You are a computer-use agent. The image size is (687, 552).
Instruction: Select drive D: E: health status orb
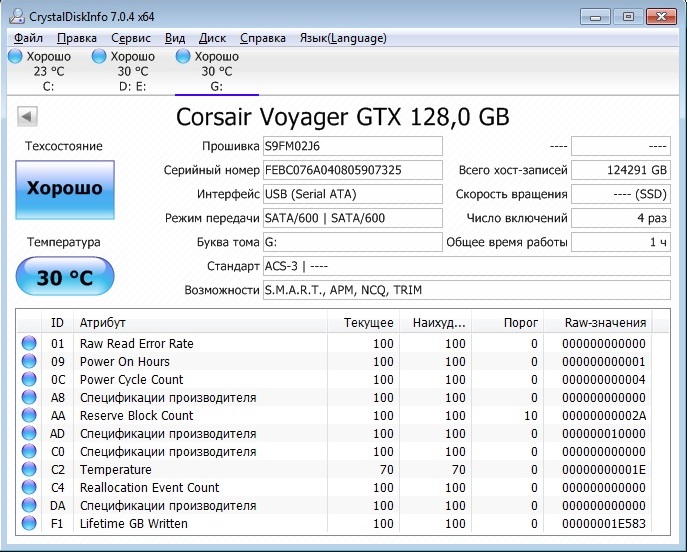coord(99,56)
